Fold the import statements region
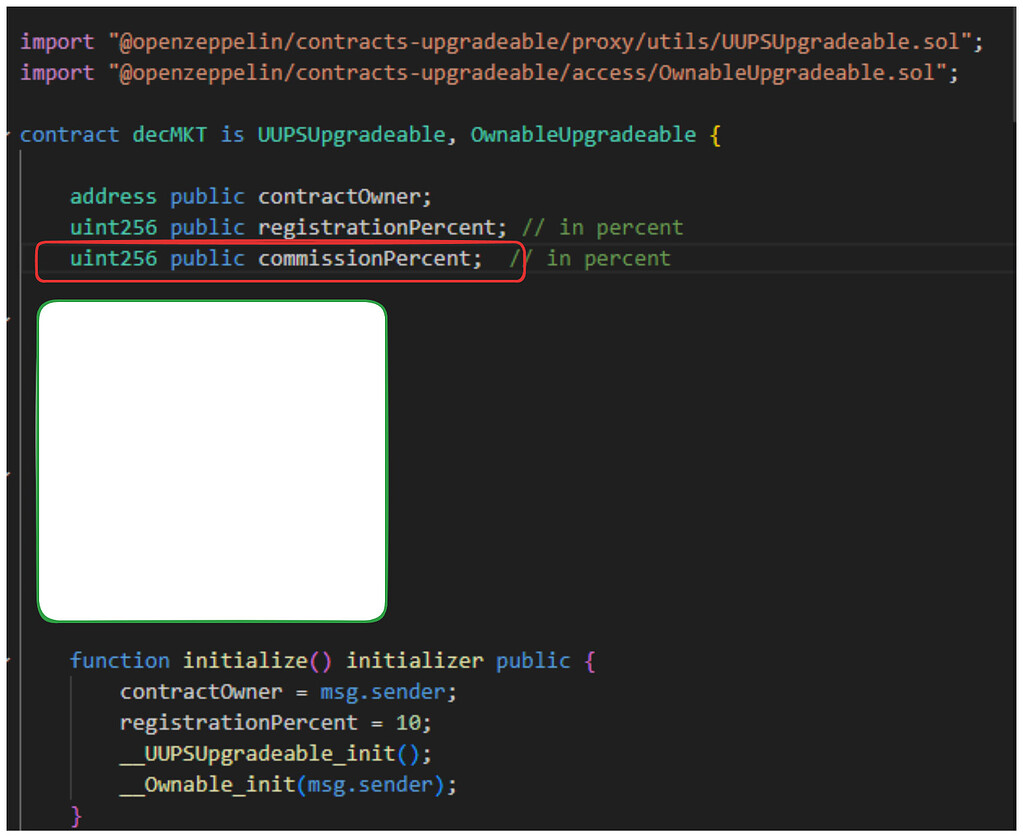 pyautogui.click(x=8, y=42)
